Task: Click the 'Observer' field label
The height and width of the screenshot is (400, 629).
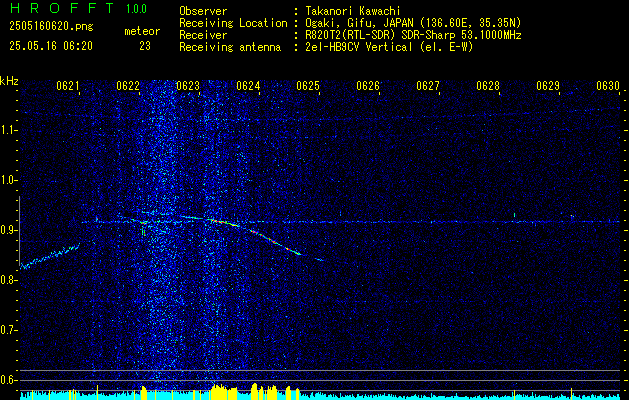Action: click(x=203, y=11)
